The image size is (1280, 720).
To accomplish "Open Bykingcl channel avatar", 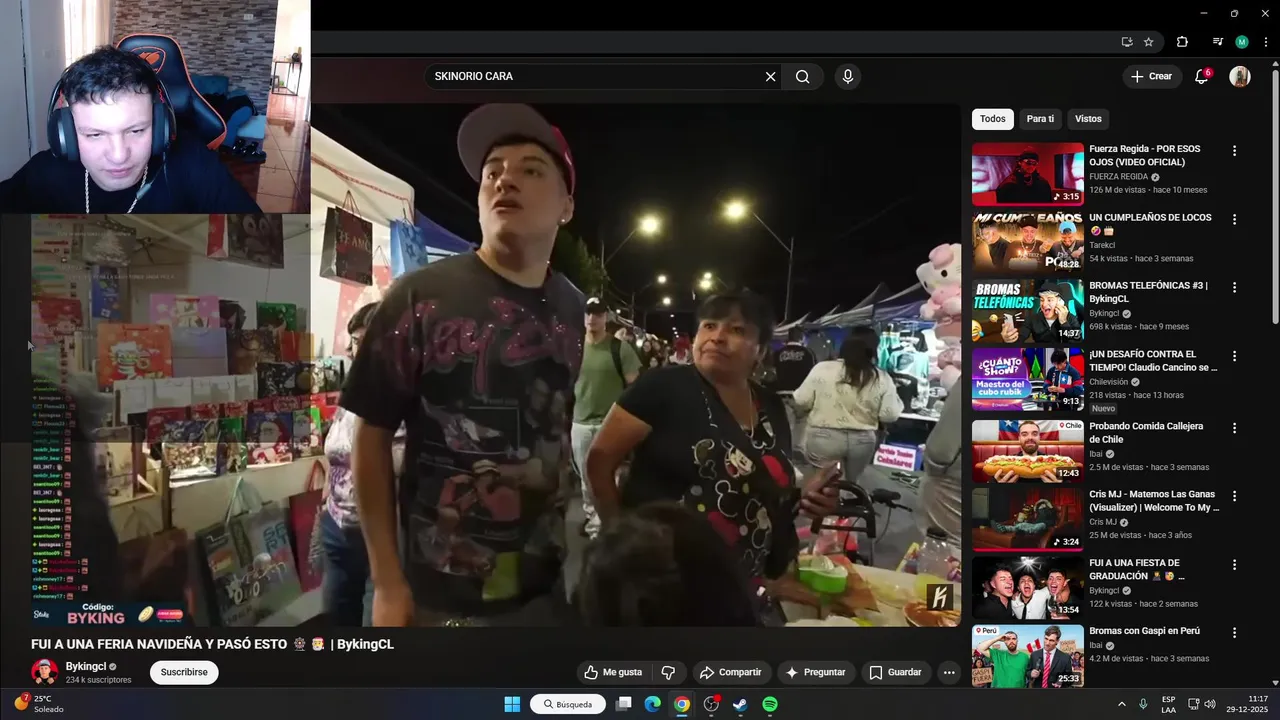I will pos(44,672).
